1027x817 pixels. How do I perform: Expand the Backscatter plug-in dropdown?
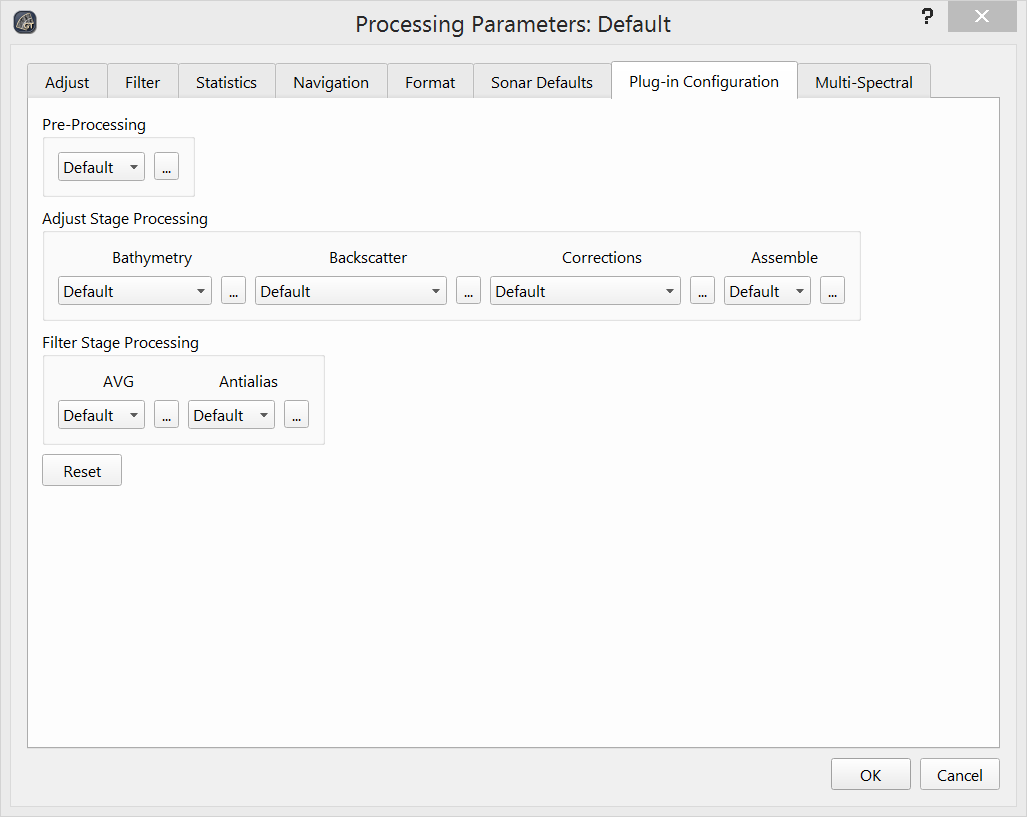(350, 291)
